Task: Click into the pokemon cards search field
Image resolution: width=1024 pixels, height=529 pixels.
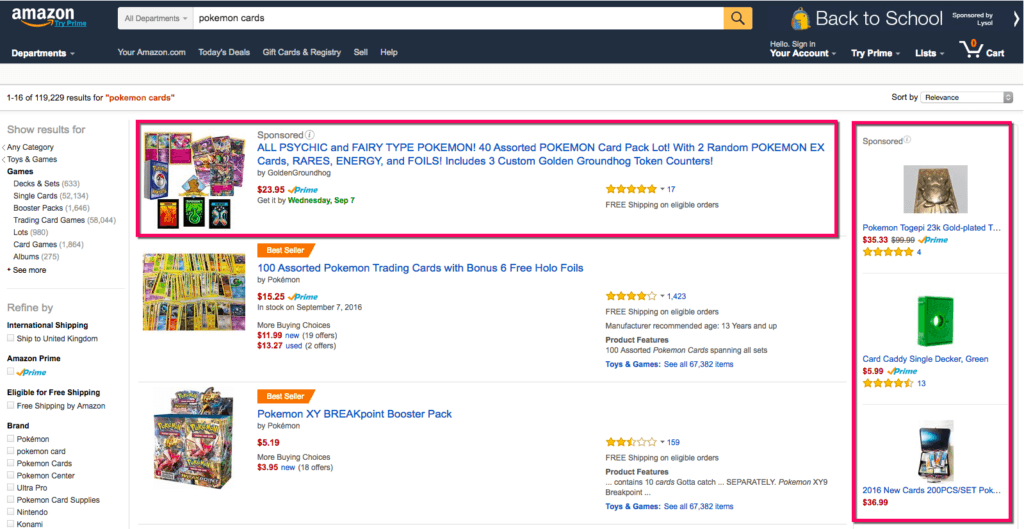Action: pyautogui.click(x=455, y=18)
